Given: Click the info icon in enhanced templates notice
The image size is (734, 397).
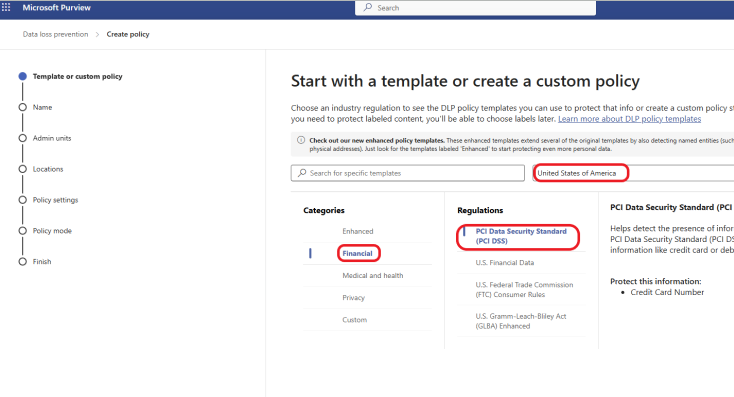Looking at the screenshot, I should [x=301, y=140].
